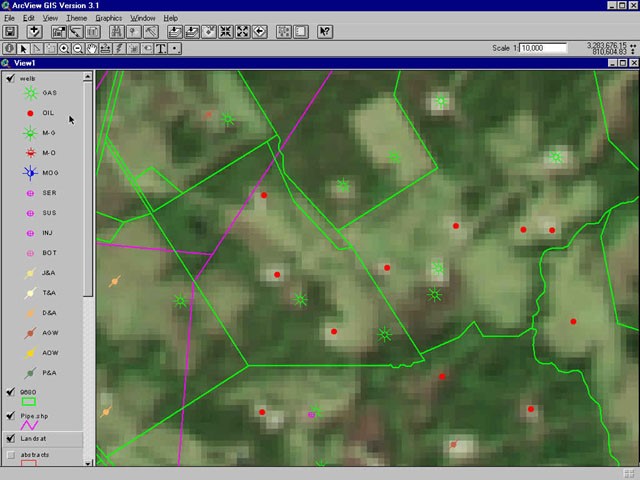This screenshot has width=640, height=480.
Task: Select the Identify tool
Action: click(10, 48)
